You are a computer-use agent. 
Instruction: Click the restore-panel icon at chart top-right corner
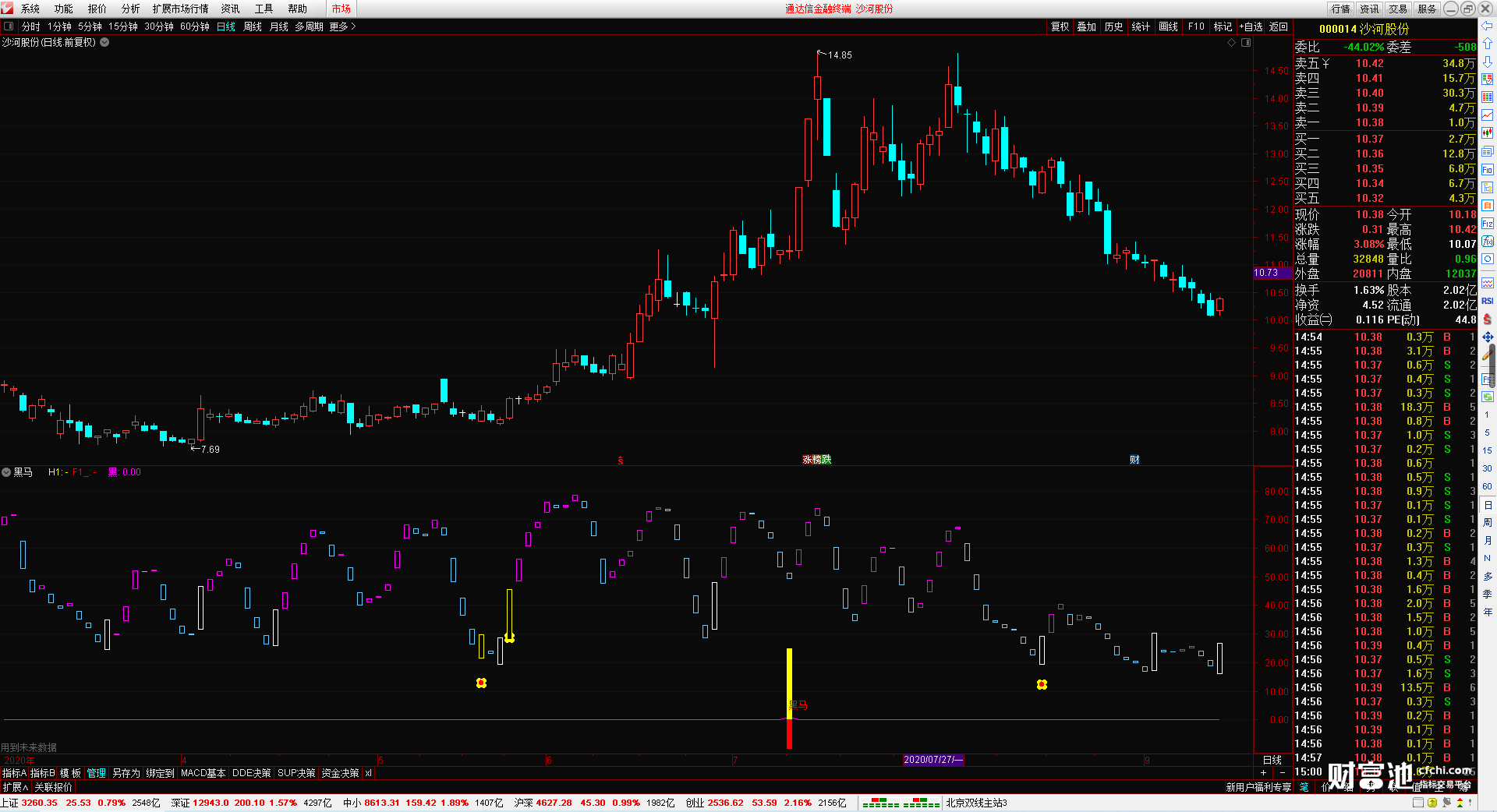[x=1246, y=42]
